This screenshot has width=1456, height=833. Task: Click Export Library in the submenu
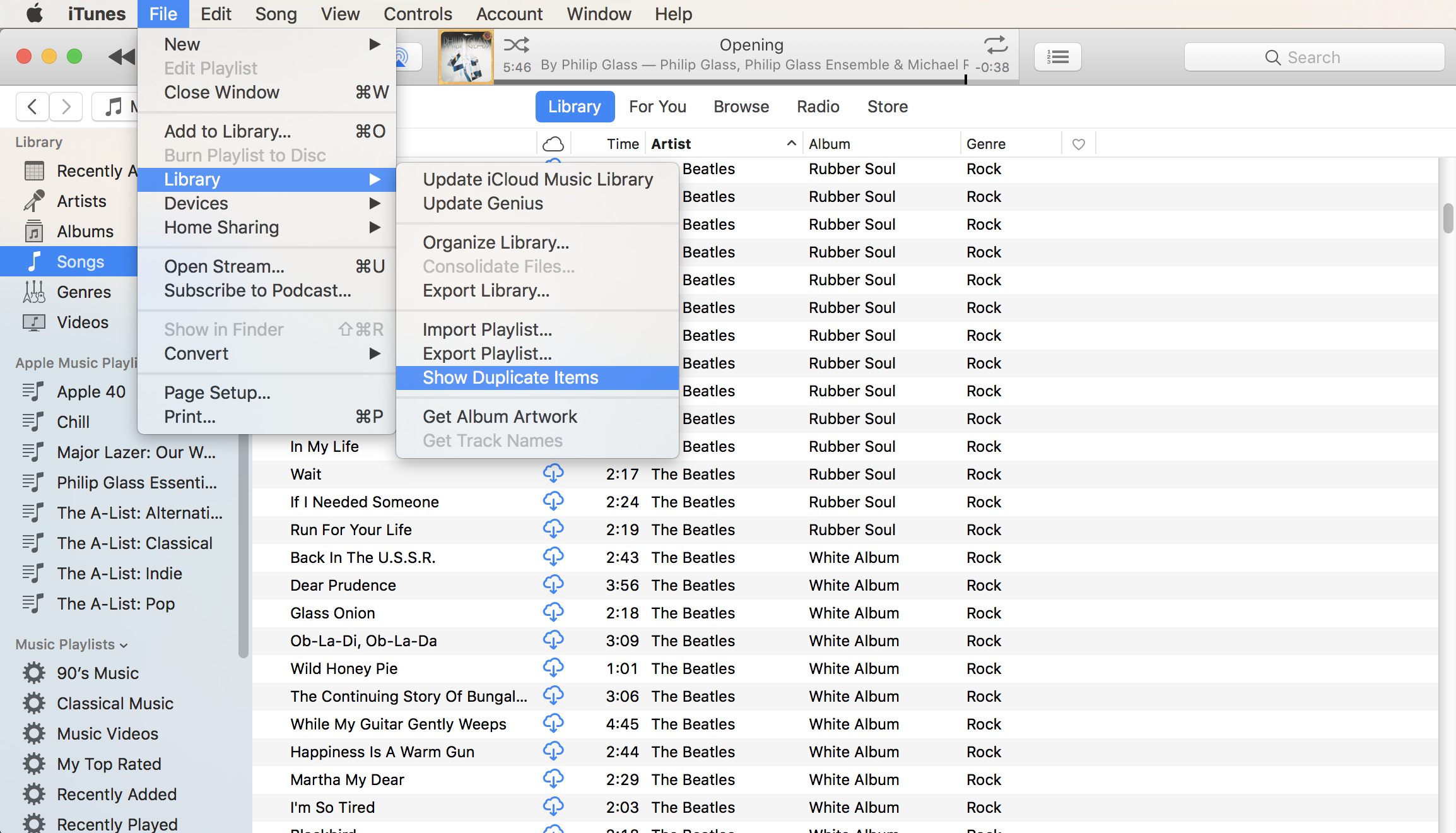coord(486,290)
